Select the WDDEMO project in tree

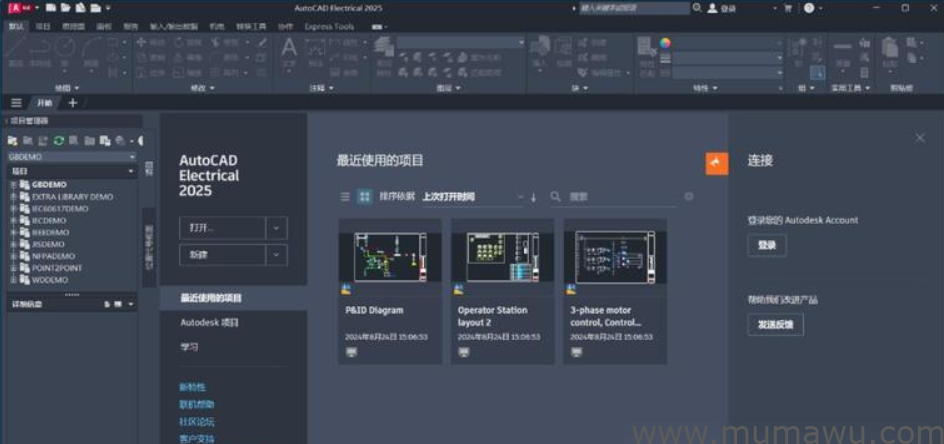coord(49,280)
